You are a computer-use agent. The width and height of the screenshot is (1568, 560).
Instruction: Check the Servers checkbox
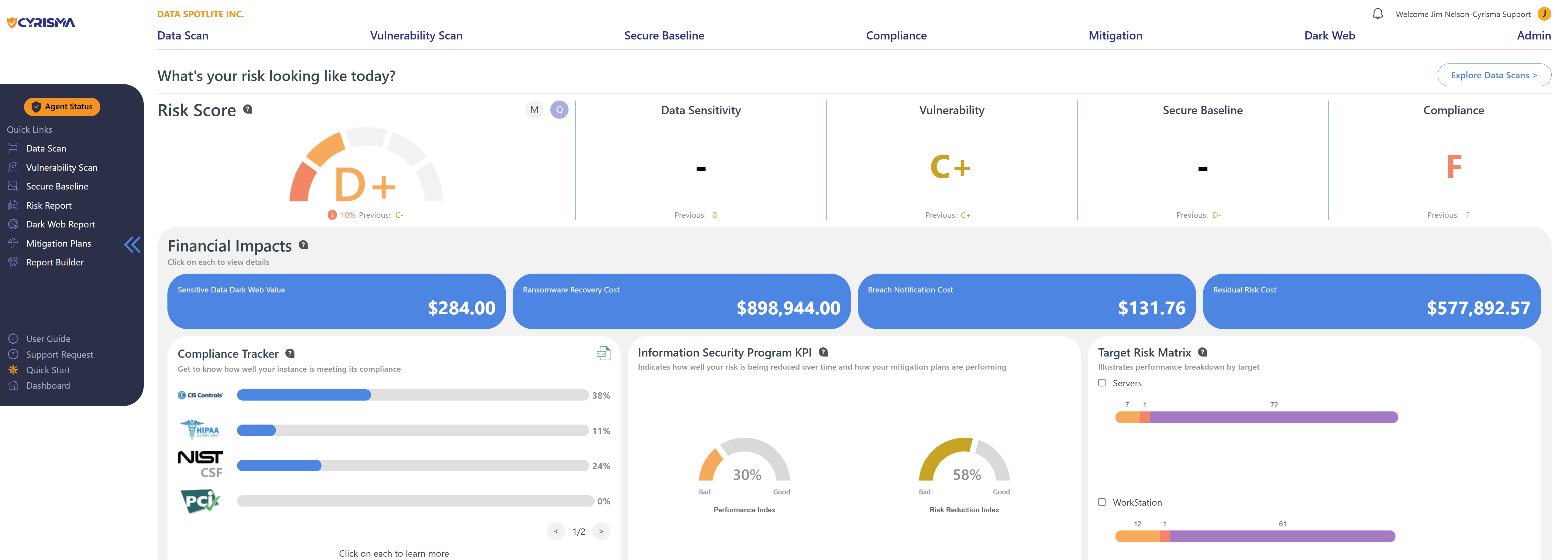pos(1102,383)
